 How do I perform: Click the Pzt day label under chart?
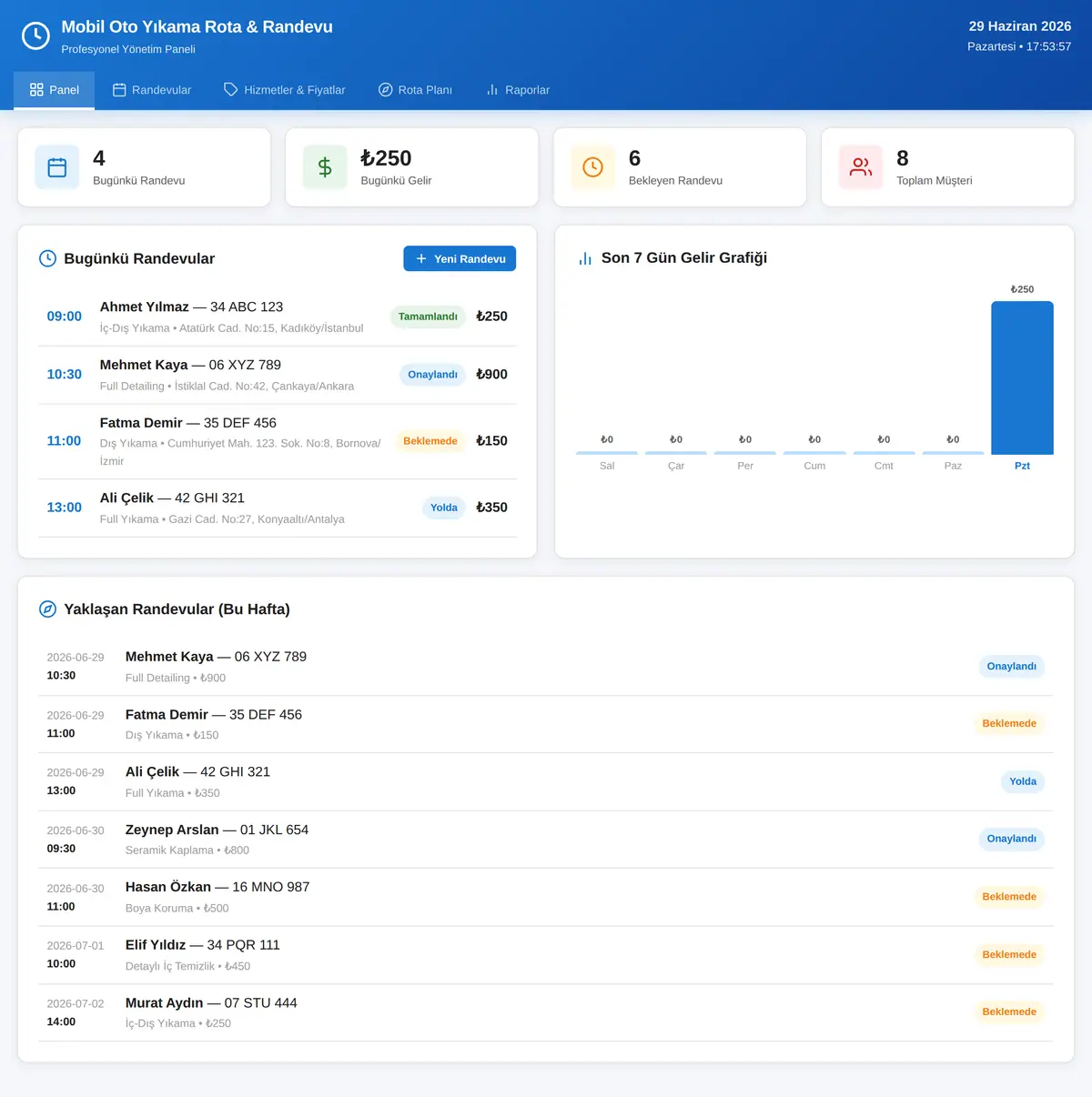pyautogui.click(x=1022, y=466)
